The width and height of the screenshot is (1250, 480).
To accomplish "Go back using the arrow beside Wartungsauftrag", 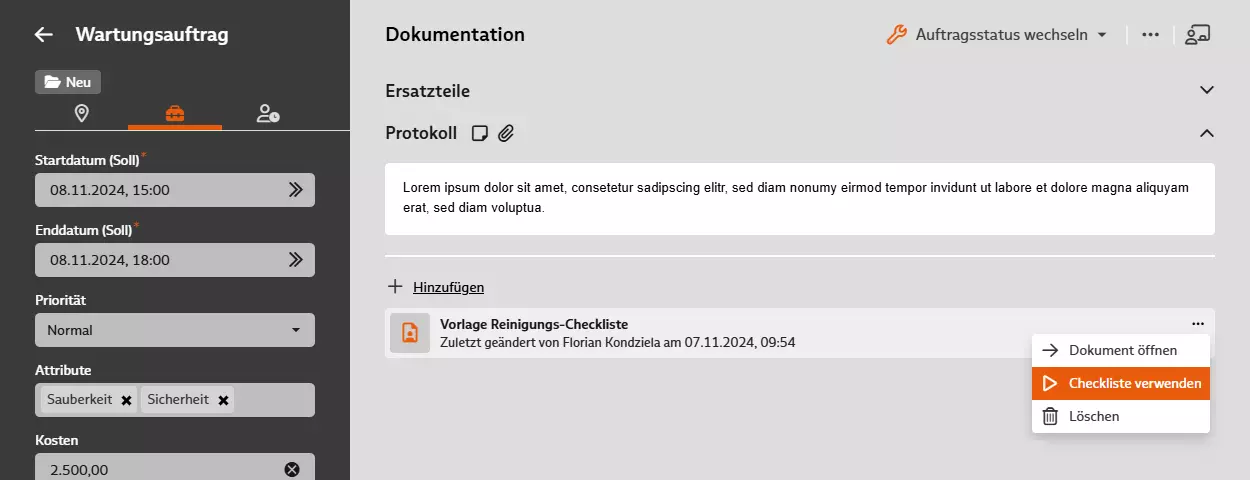I will 43,35.
